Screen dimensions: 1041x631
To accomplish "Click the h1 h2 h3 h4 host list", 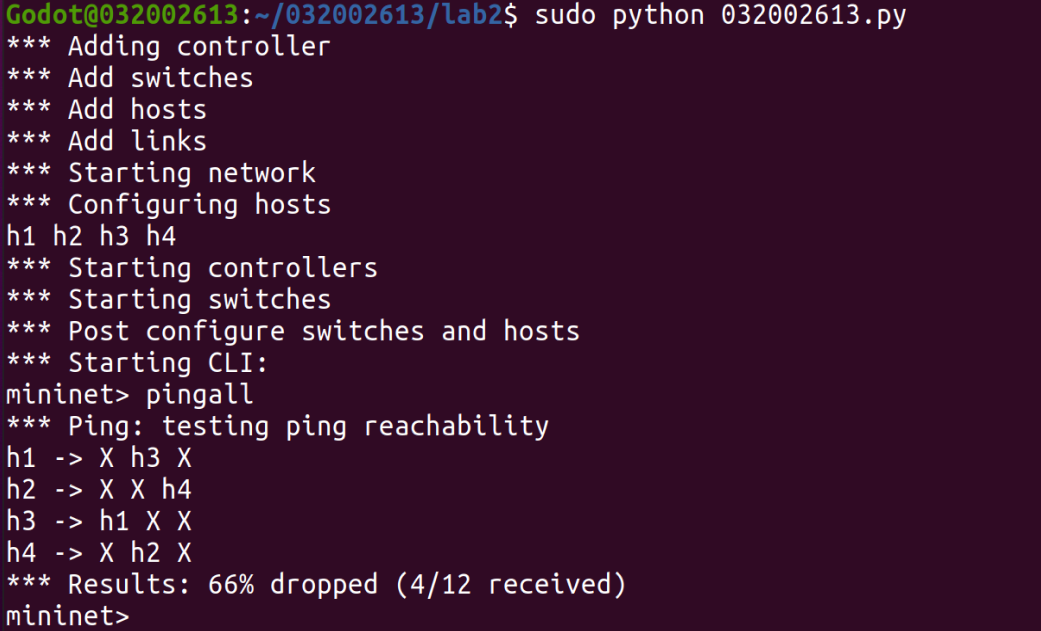I will (91, 236).
